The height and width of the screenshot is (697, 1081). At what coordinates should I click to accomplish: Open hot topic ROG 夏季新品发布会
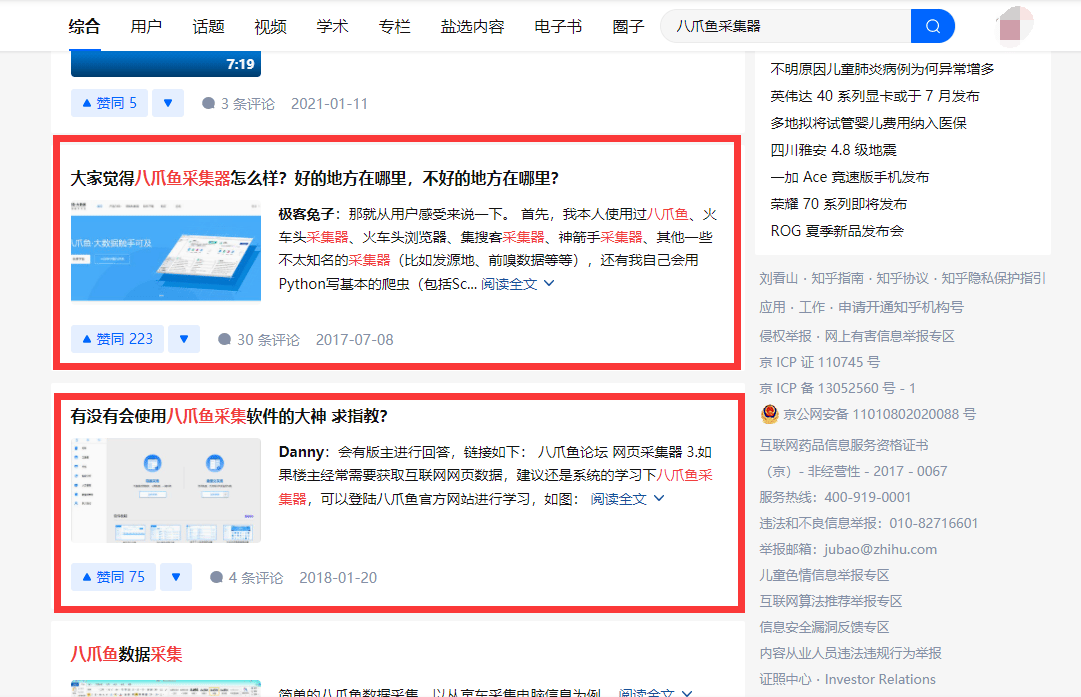[837, 230]
